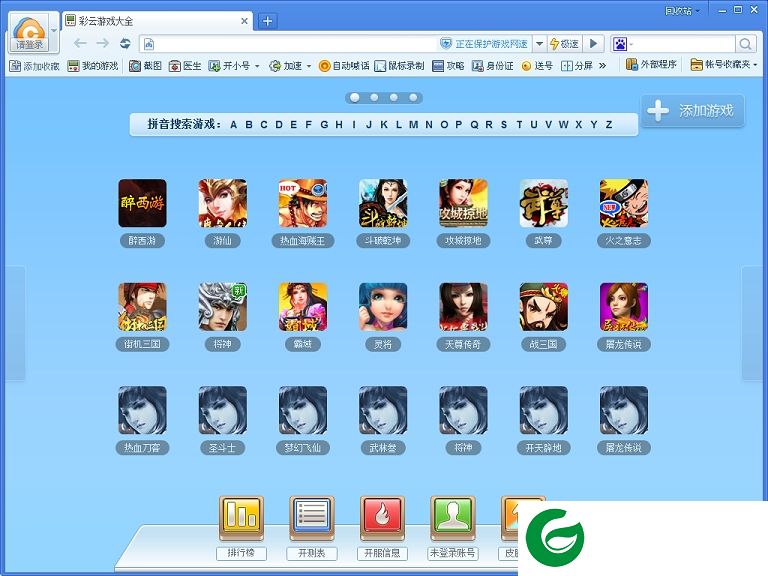The height and width of the screenshot is (576, 768).
Task: Click 添加收藏 to add a bookmark
Action: (x=34, y=66)
